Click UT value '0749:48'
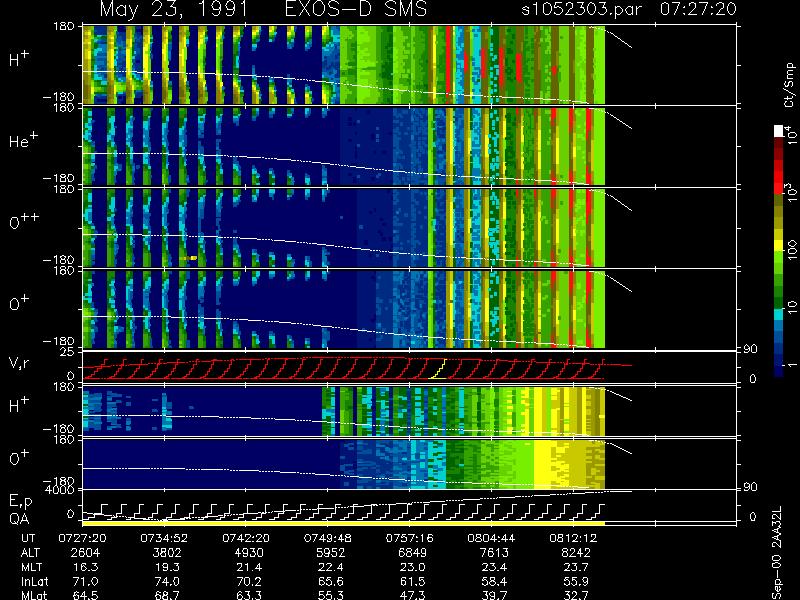Viewport: 800px width, 600px height. (327, 538)
